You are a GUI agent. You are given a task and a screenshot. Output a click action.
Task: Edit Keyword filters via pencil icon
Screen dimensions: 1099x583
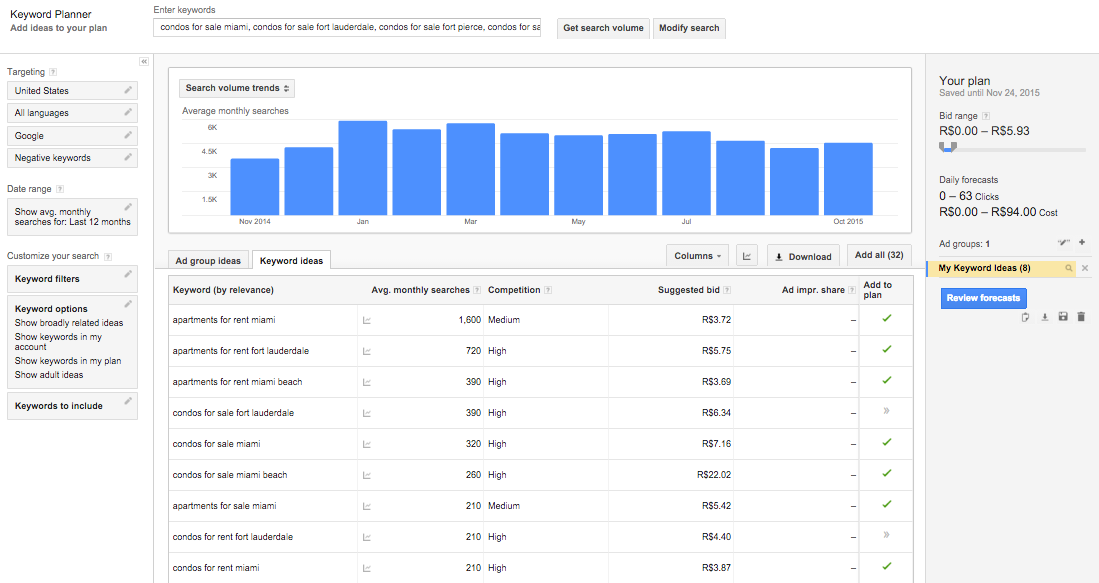click(x=128, y=274)
